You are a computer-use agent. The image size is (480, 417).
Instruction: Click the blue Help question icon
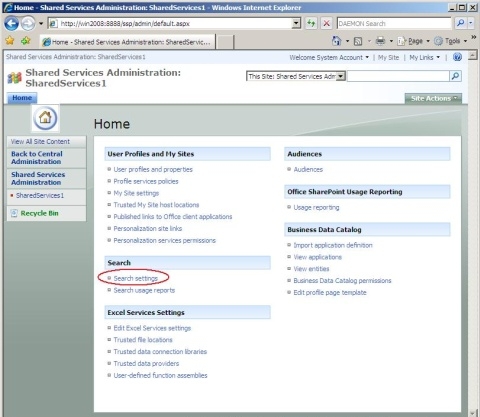click(457, 57)
